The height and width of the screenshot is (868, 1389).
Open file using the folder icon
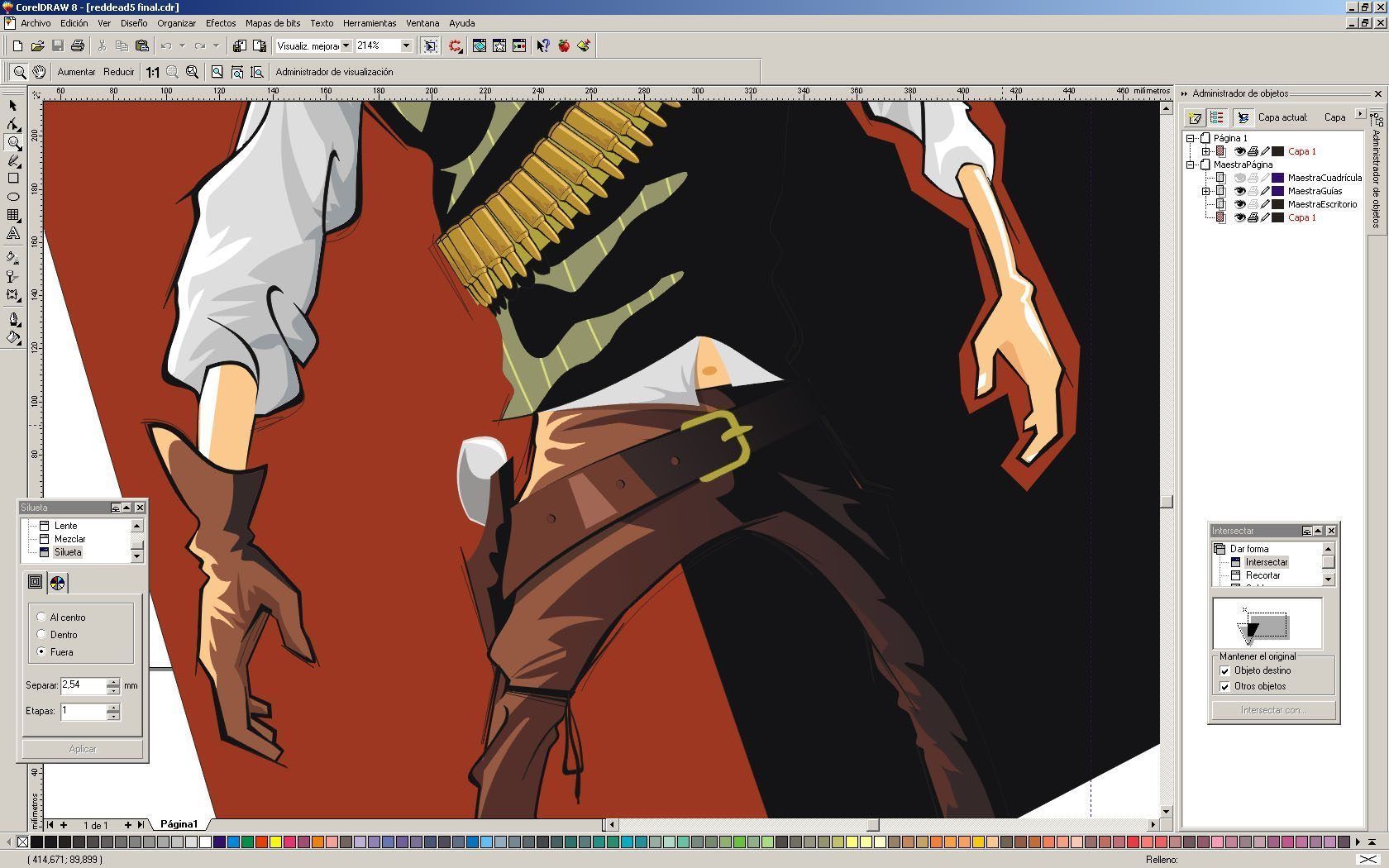coord(37,46)
